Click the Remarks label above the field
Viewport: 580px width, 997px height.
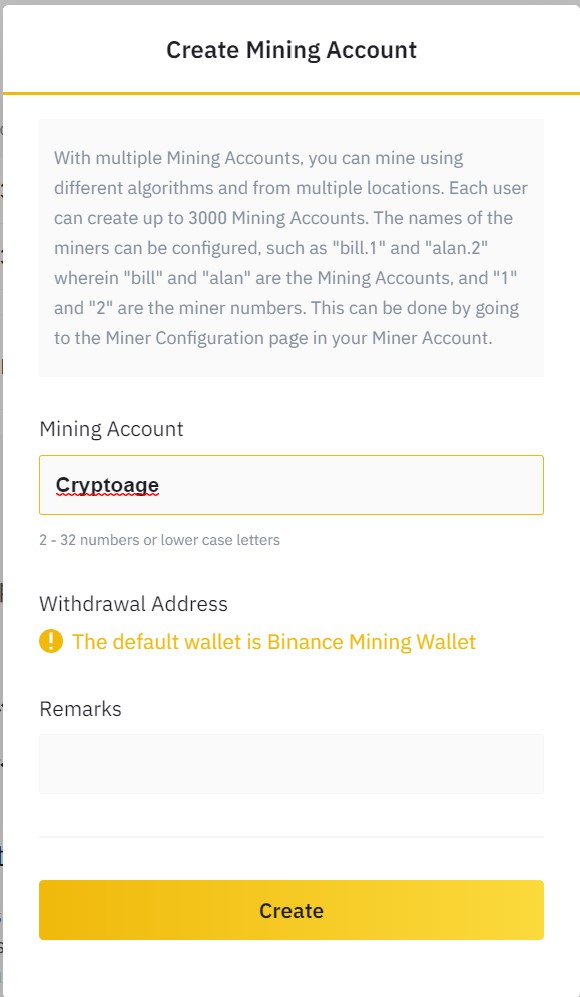(x=80, y=709)
